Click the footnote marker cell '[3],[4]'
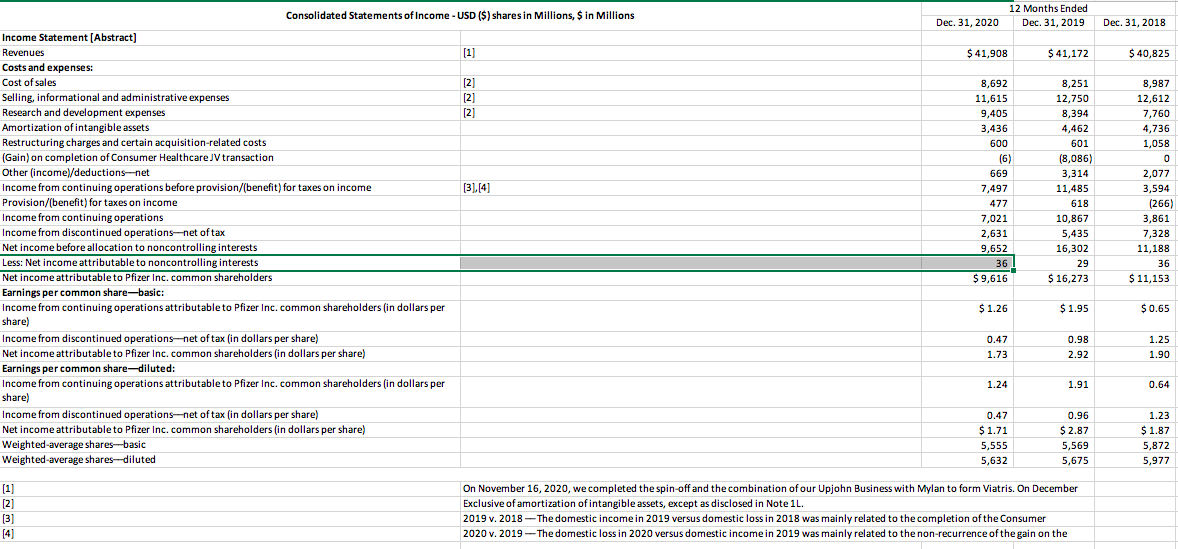 click(478, 188)
